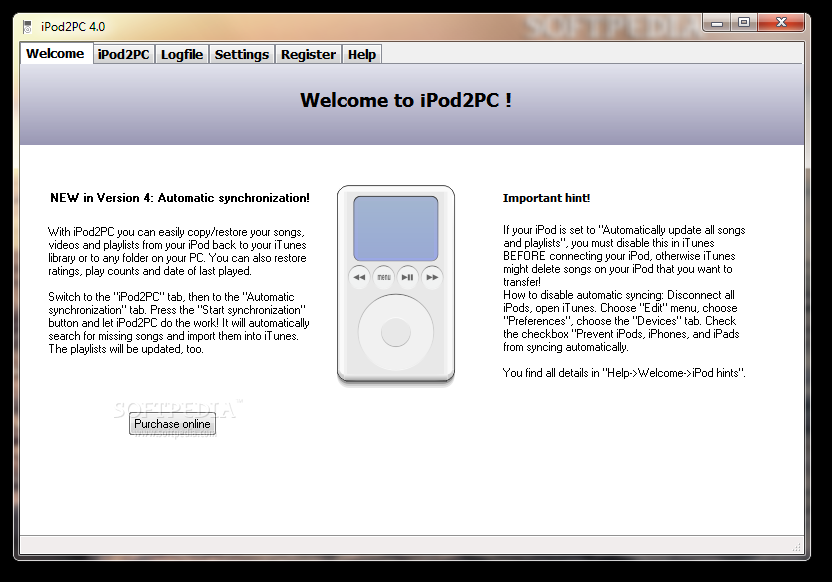Click the Purchase online button
The image size is (832, 582).
point(172,424)
